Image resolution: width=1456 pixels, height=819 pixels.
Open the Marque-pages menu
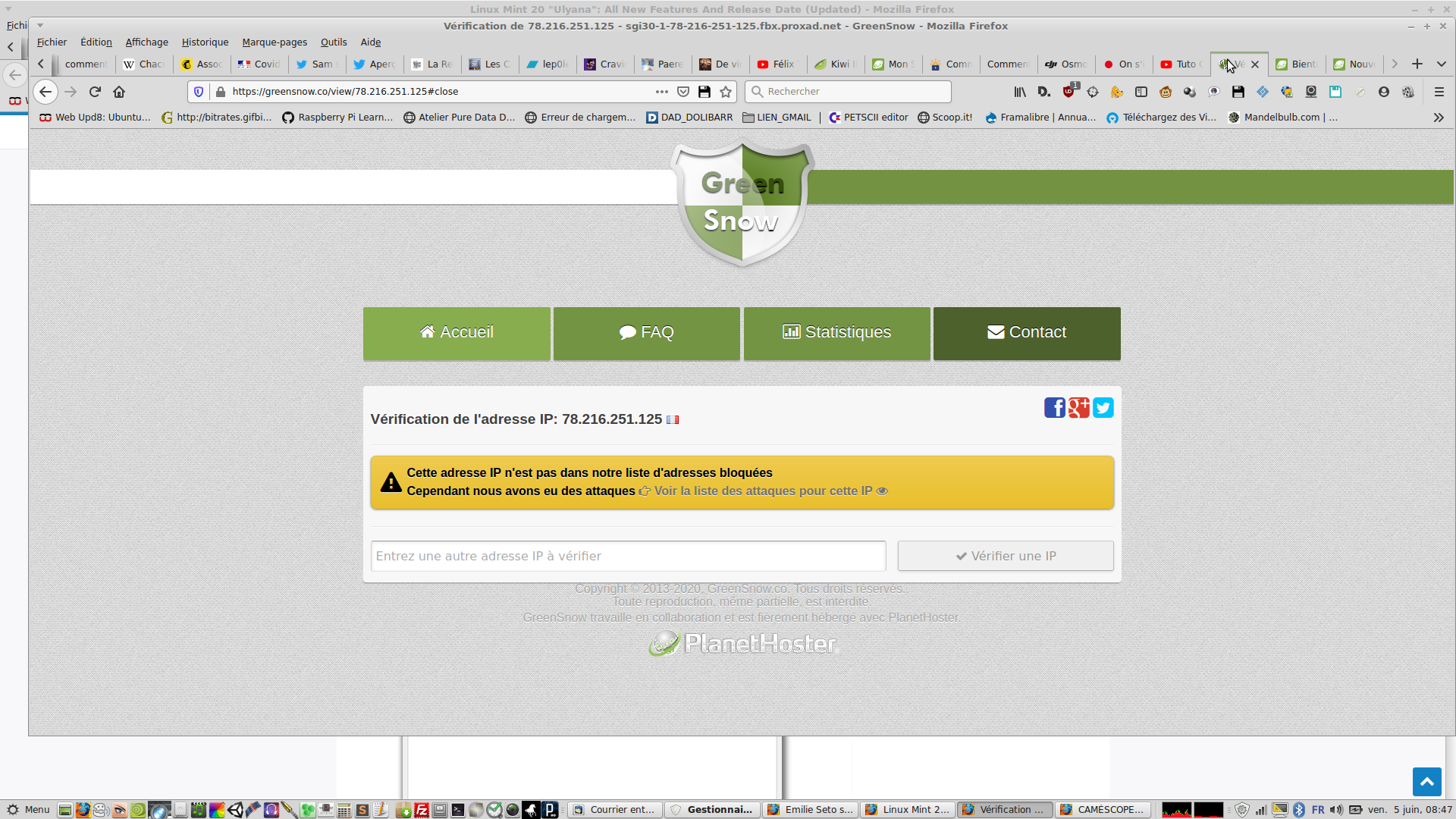(x=275, y=42)
